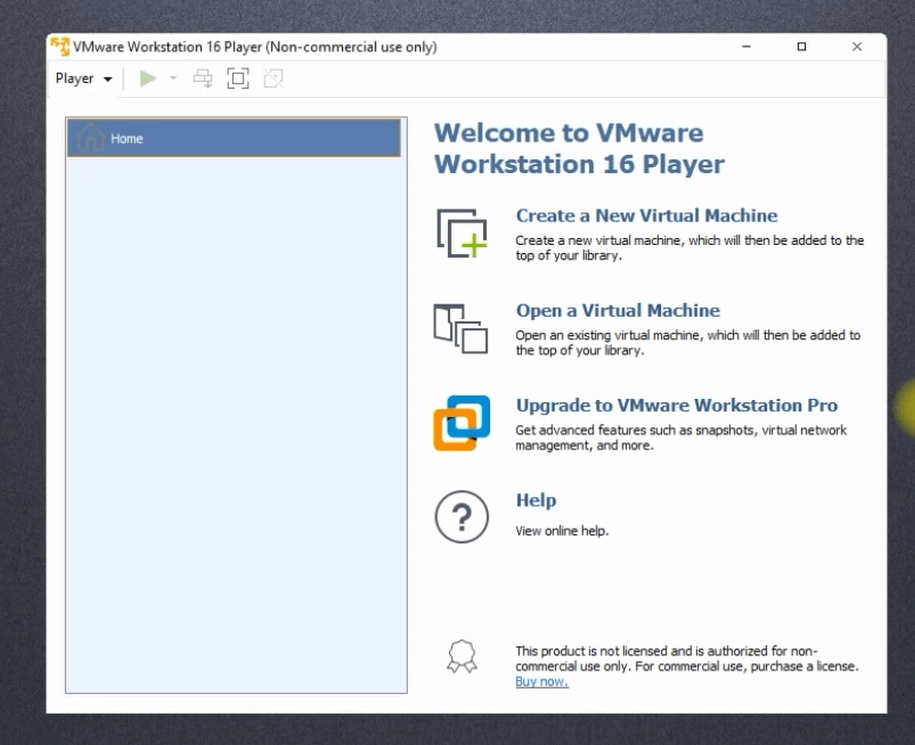Enter full screen mode via toolbar icon
Screen dimensions: 915x745
click(238, 78)
